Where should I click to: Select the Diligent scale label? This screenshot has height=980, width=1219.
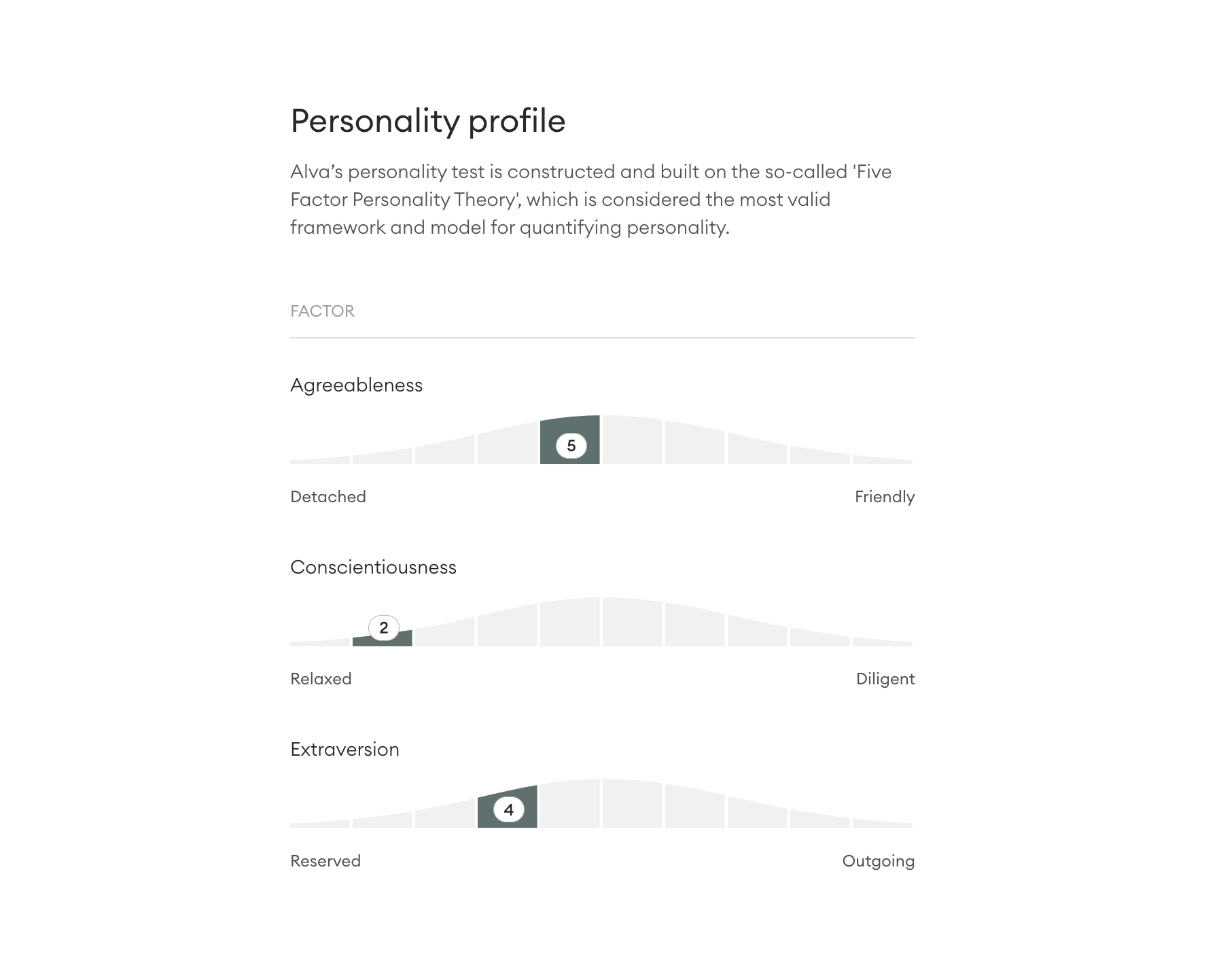[x=885, y=679]
